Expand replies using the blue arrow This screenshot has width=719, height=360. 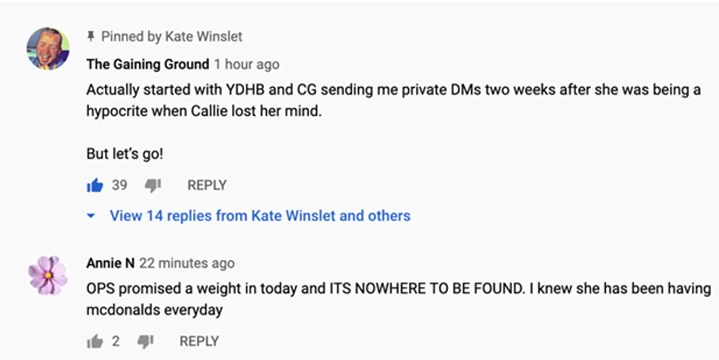91,216
